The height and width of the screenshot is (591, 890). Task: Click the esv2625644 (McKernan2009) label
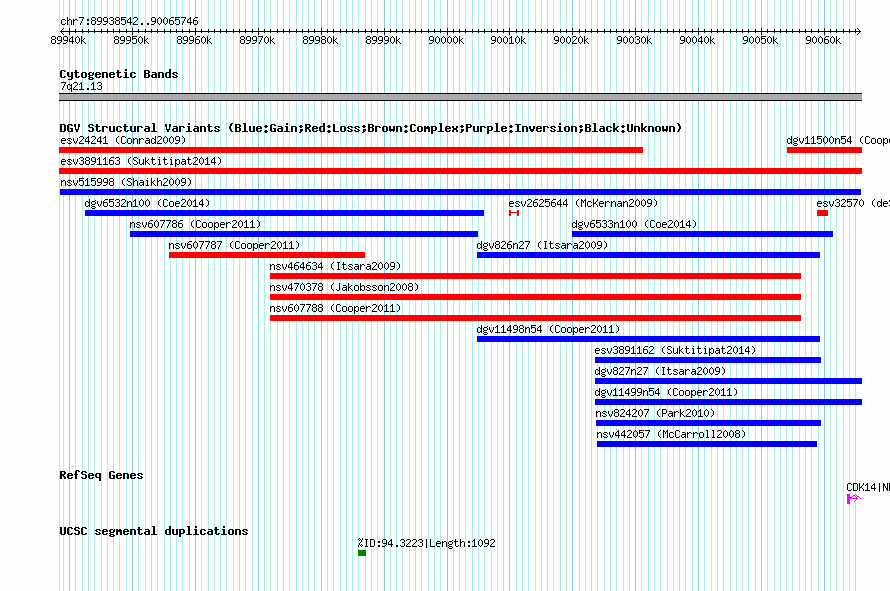point(583,203)
